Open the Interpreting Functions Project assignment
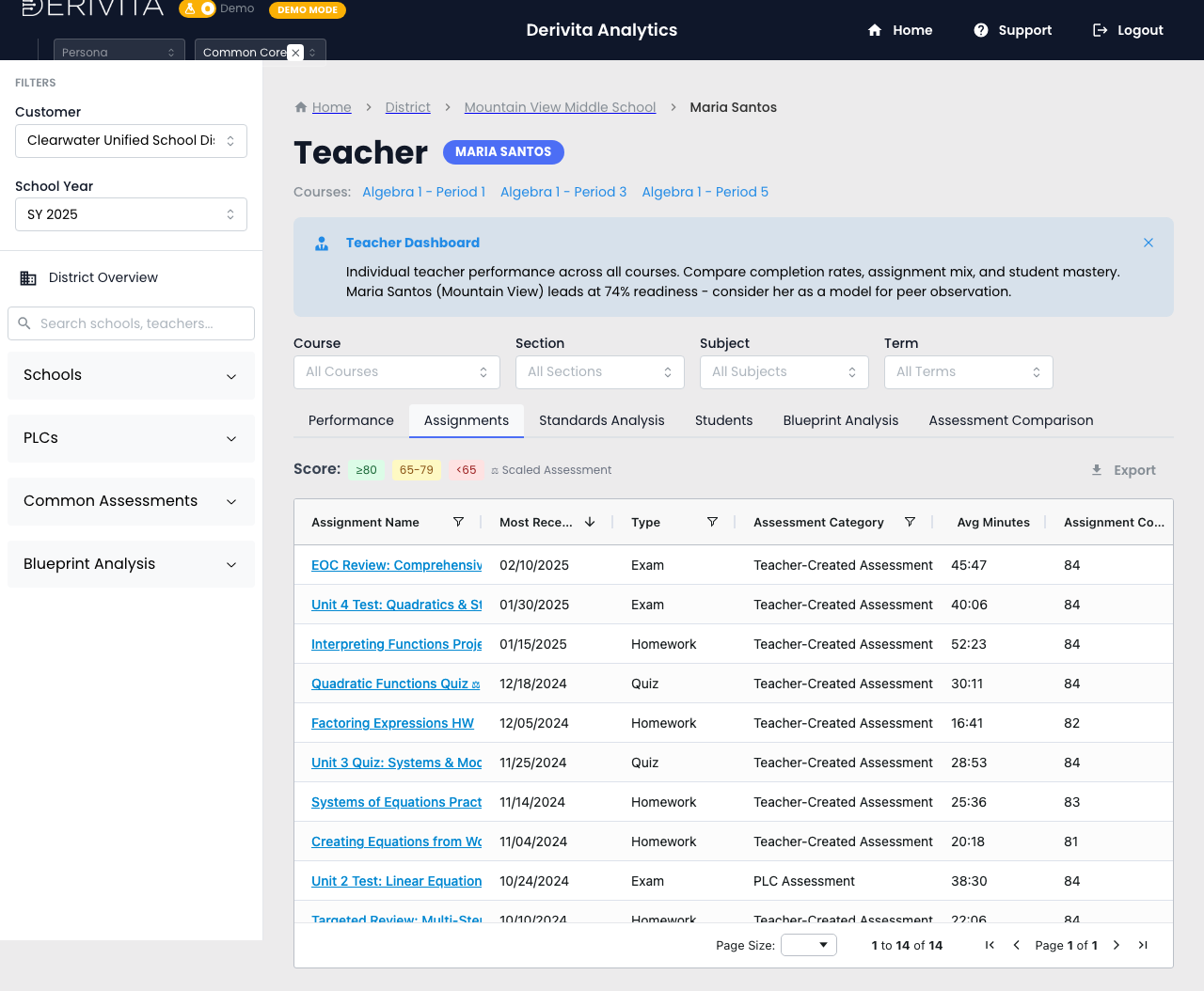This screenshot has width=1204, height=991. [x=397, y=644]
